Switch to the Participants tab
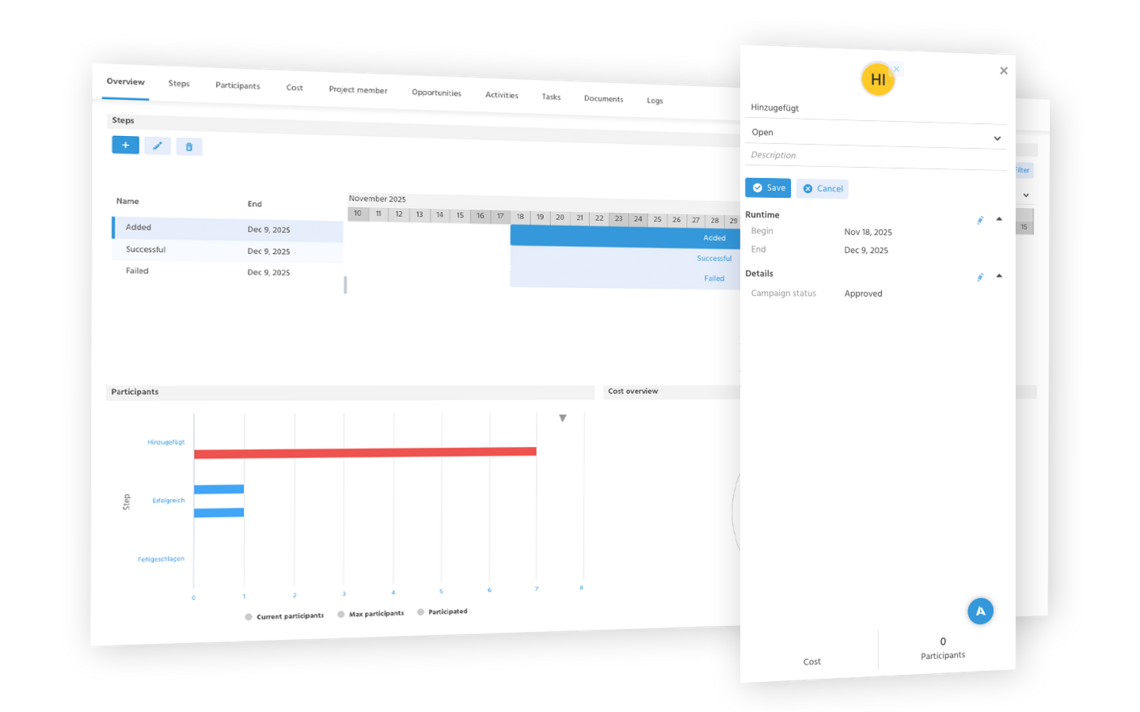 pos(237,86)
